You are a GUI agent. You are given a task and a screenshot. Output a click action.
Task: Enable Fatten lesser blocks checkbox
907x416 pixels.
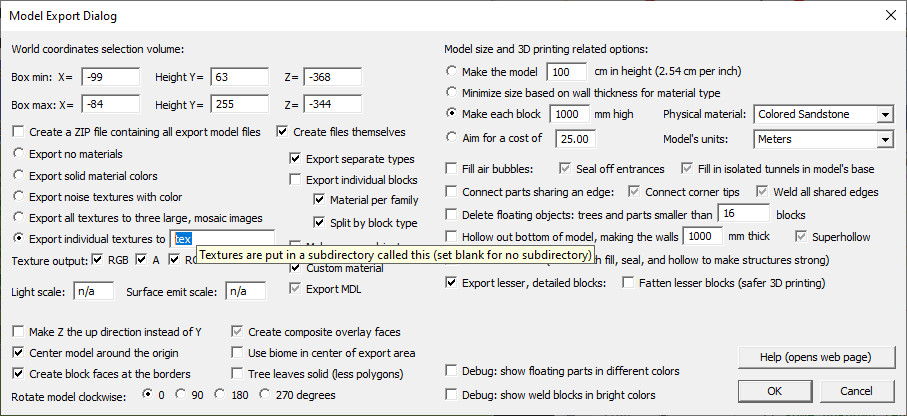click(x=628, y=283)
